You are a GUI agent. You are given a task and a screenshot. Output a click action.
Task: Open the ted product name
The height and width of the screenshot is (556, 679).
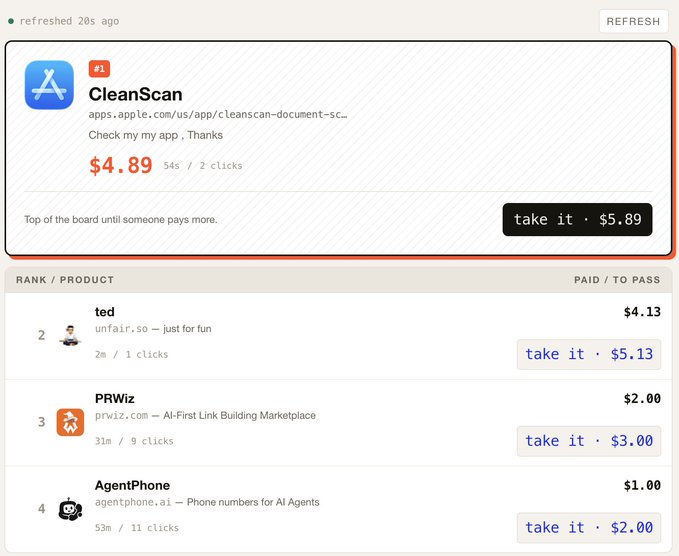105,312
